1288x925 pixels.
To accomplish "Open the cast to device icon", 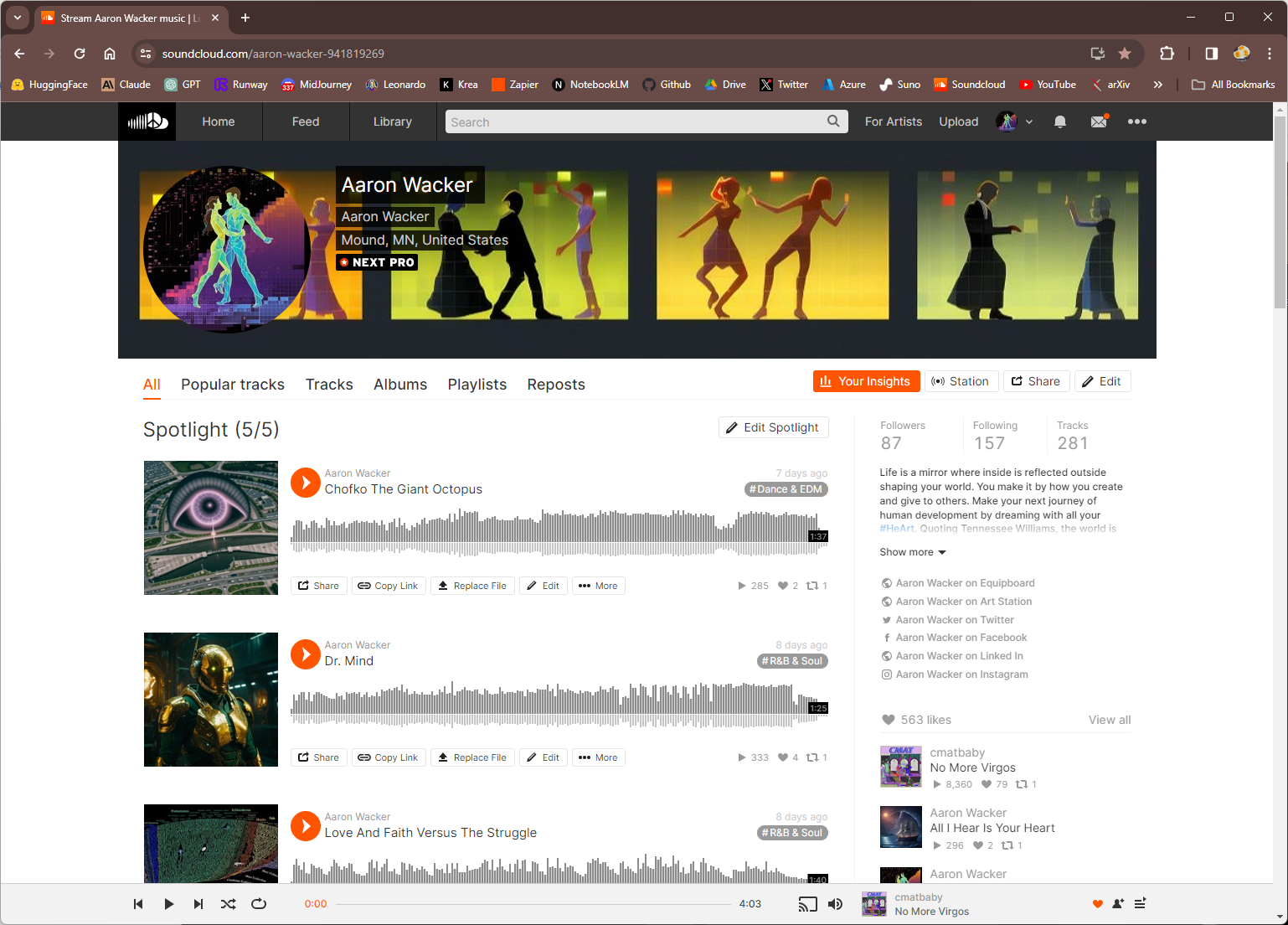I will coord(807,904).
